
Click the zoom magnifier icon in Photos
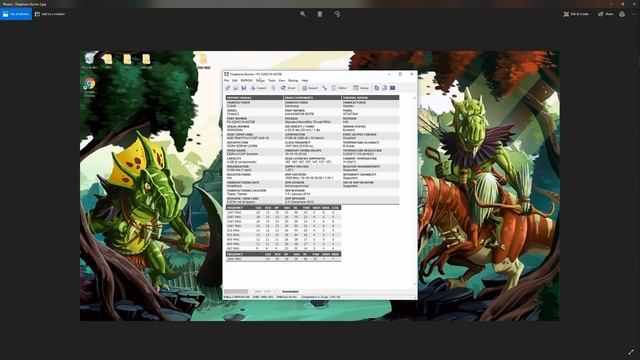point(303,14)
